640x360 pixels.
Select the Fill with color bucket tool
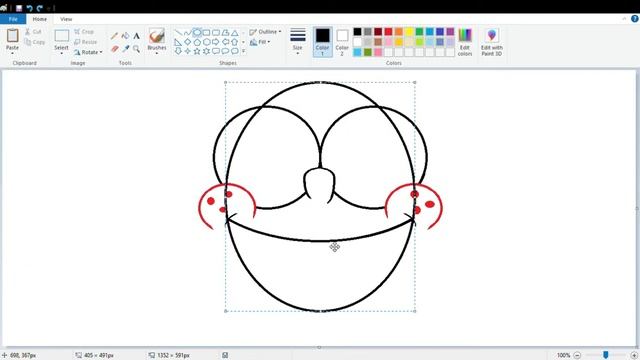coord(126,36)
